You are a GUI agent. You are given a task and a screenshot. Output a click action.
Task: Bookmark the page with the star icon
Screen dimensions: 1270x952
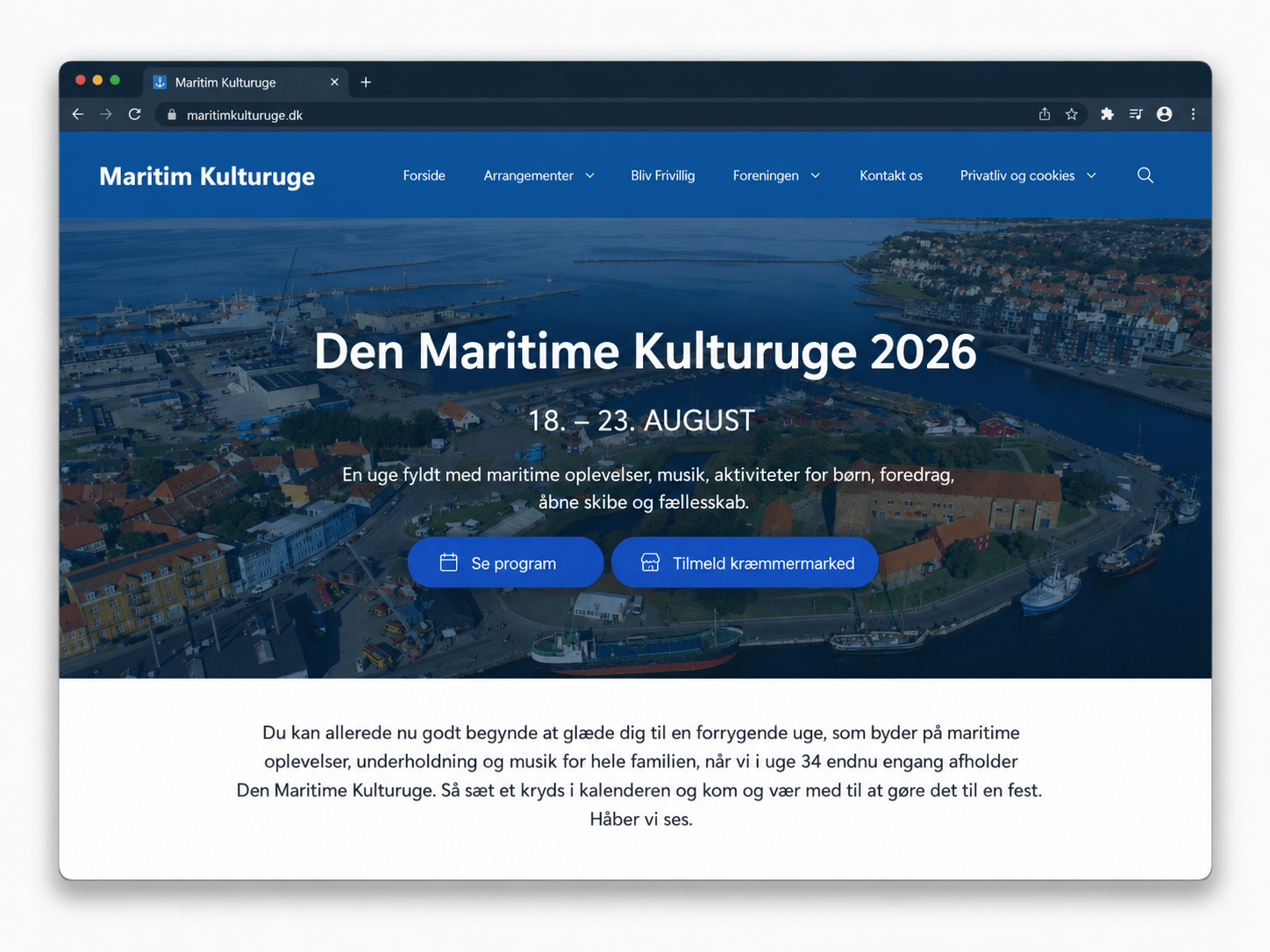1072,114
